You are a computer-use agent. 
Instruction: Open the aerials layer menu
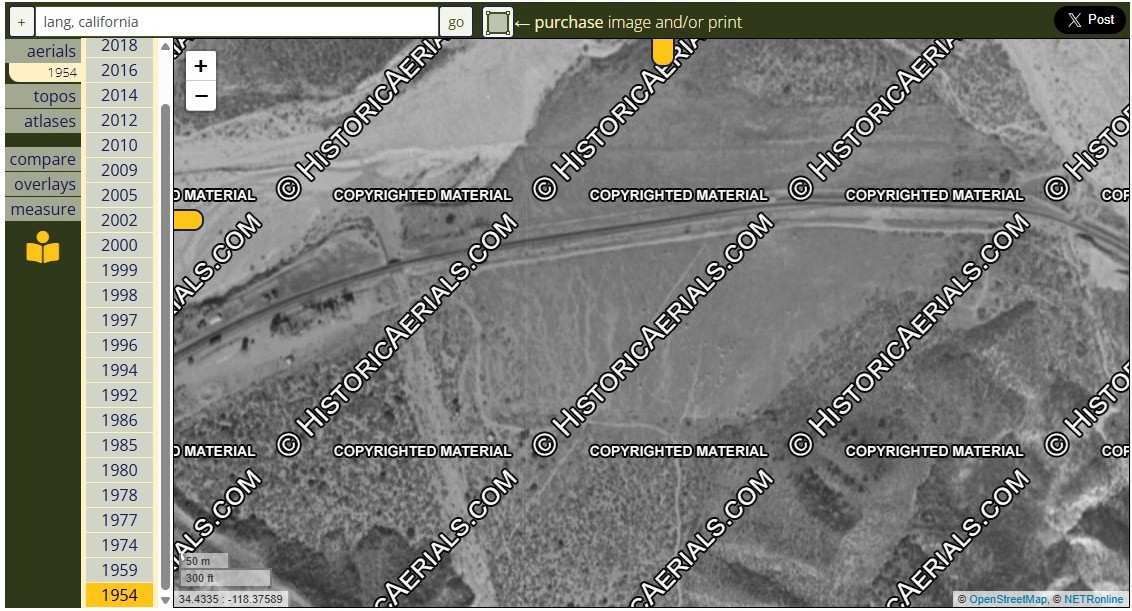point(43,51)
